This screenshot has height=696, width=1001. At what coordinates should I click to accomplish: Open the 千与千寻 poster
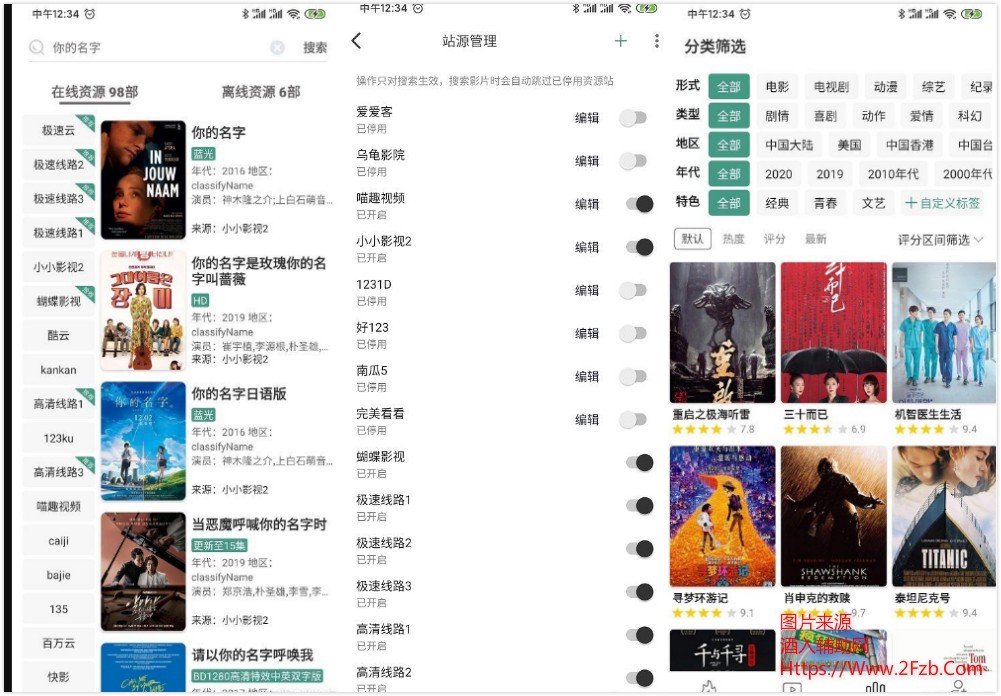pyautogui.click(x=723, y=650)
